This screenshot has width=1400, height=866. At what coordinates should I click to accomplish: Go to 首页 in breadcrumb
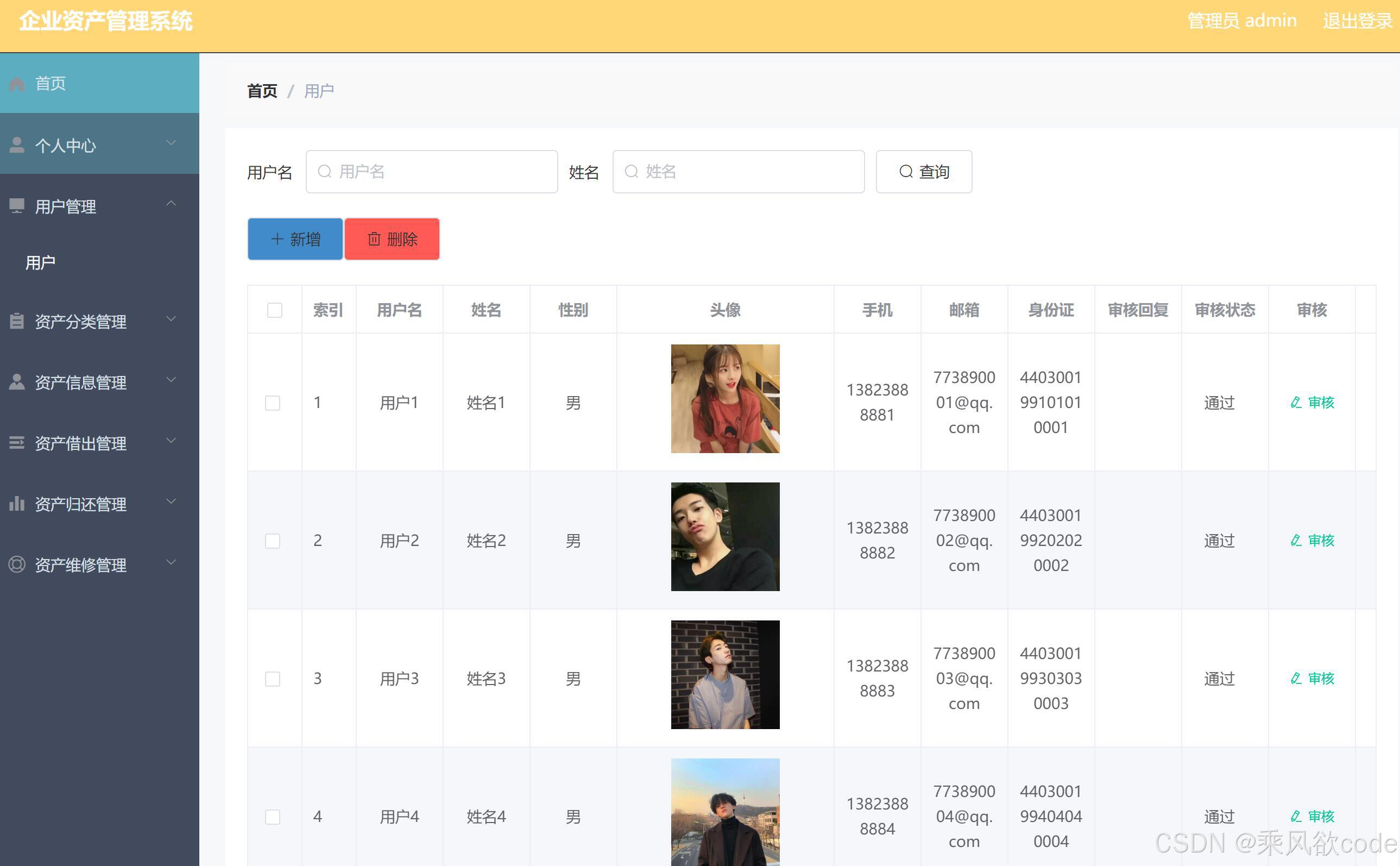pos(262,91)
